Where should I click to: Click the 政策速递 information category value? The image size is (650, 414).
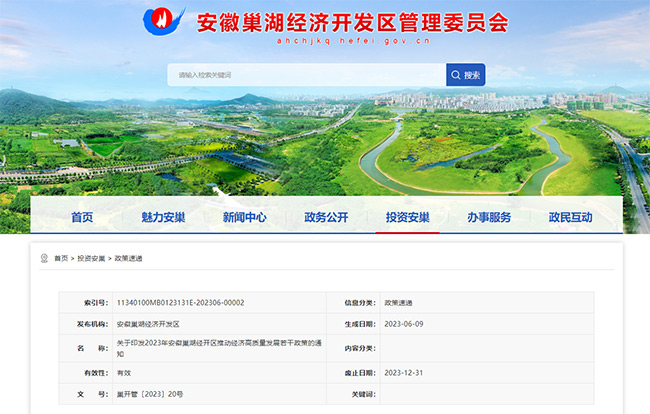click(398, 303)
